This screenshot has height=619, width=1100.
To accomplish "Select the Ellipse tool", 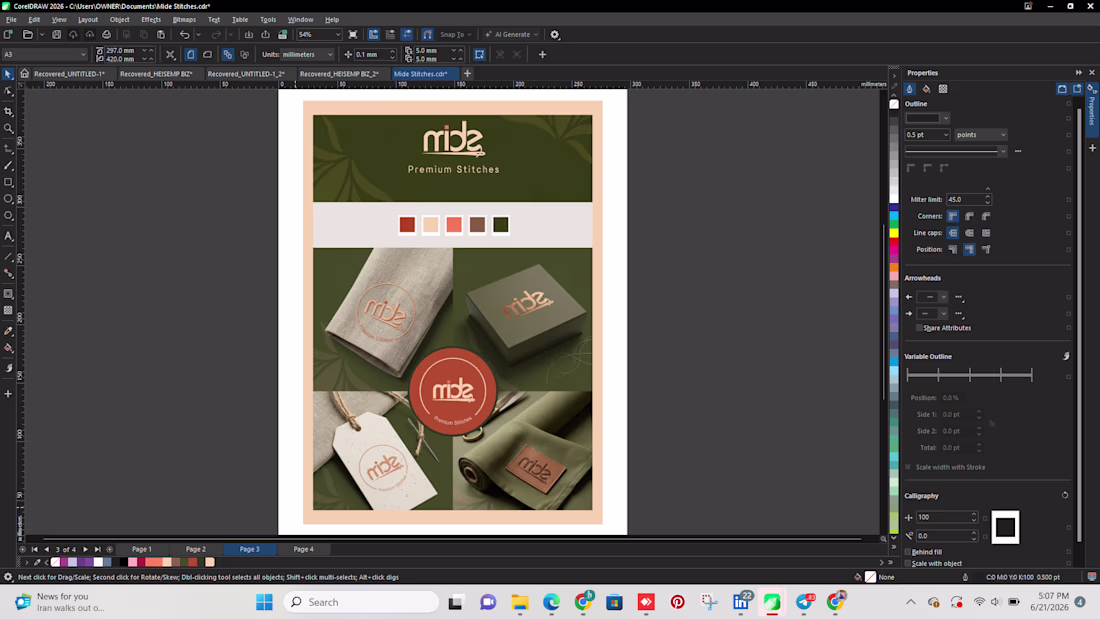I will [8, 199].
